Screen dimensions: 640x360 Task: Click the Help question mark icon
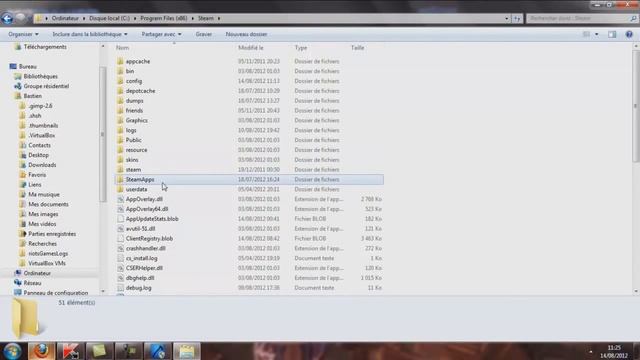point(629,34)
